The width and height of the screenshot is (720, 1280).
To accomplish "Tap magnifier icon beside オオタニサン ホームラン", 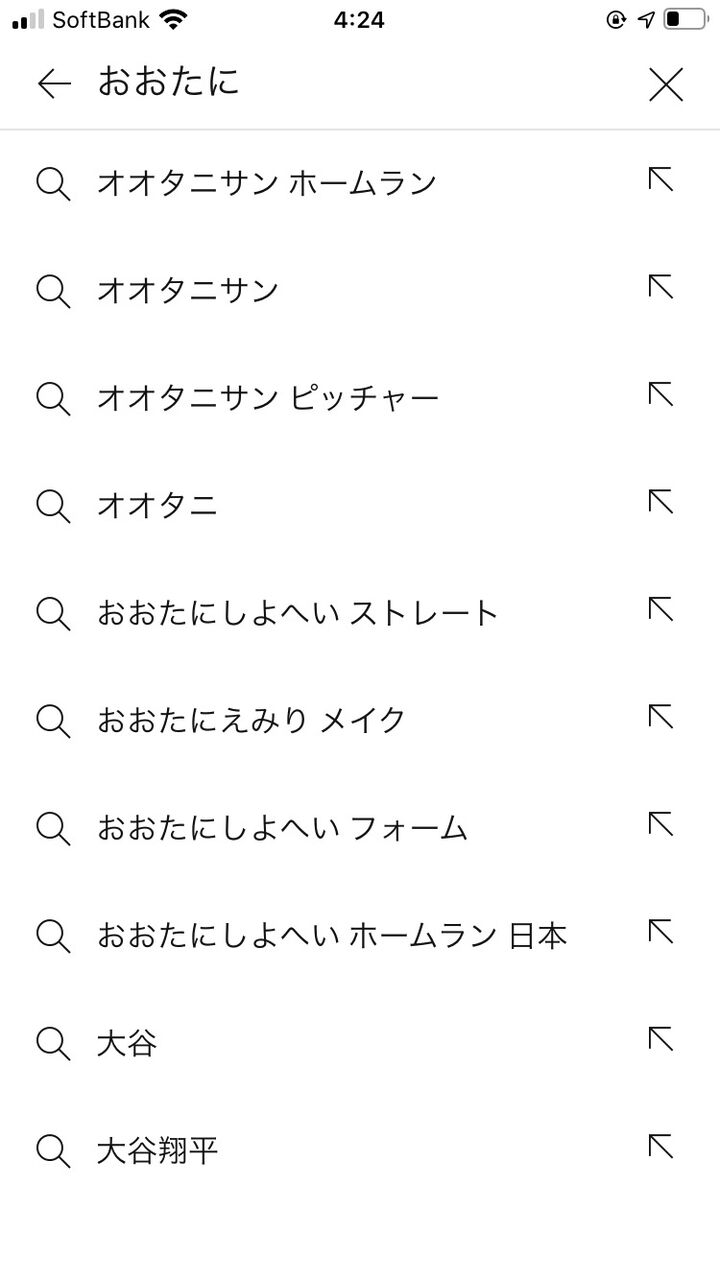I will pyautogui.click(x=53, y=184).
